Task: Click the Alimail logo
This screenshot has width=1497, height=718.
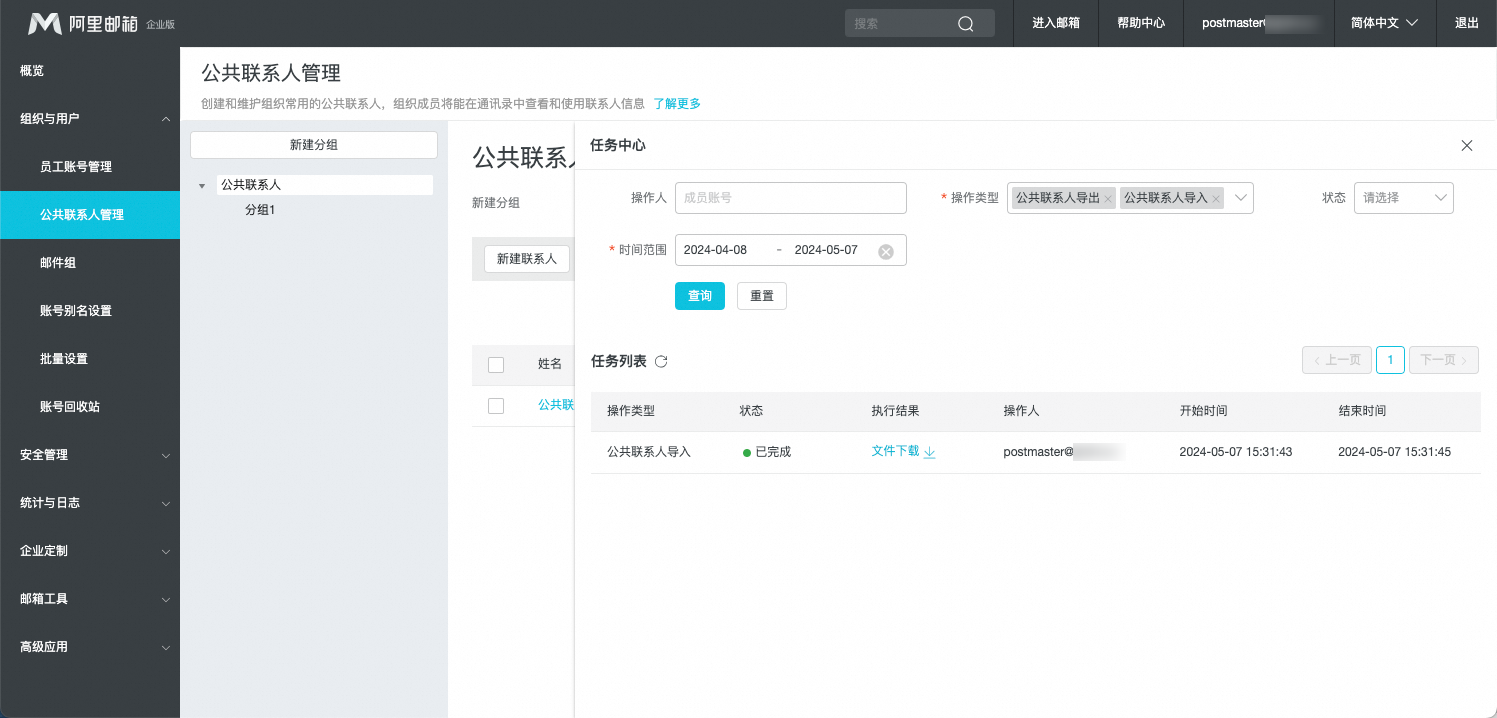Action: point(83,23)
